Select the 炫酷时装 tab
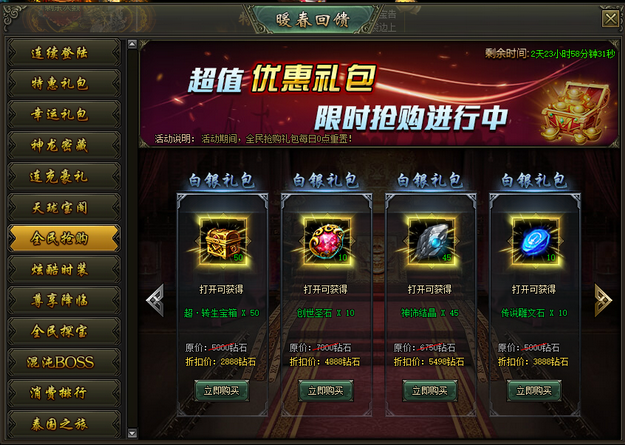Screen dimensions: 625x445 point(64,270)
